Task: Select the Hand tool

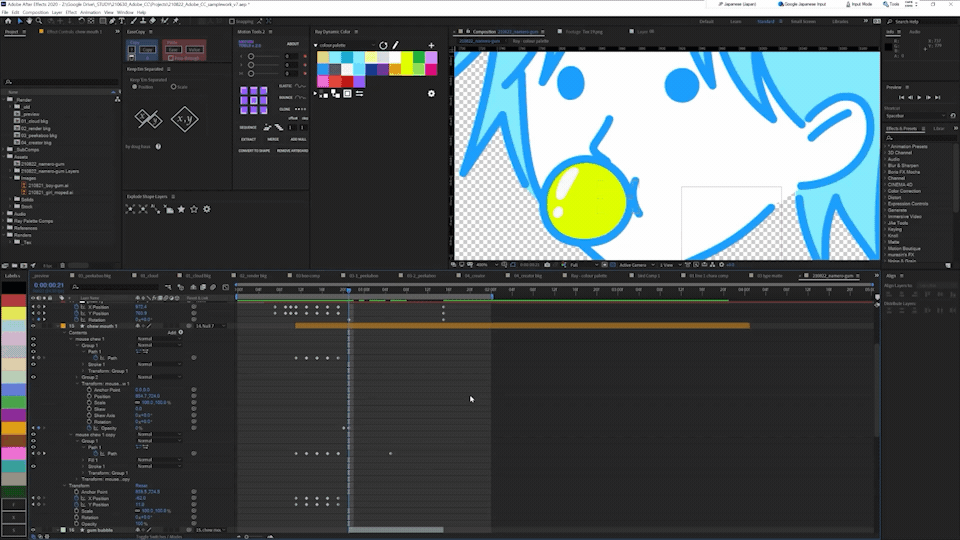Action: [x=29, y=21]
